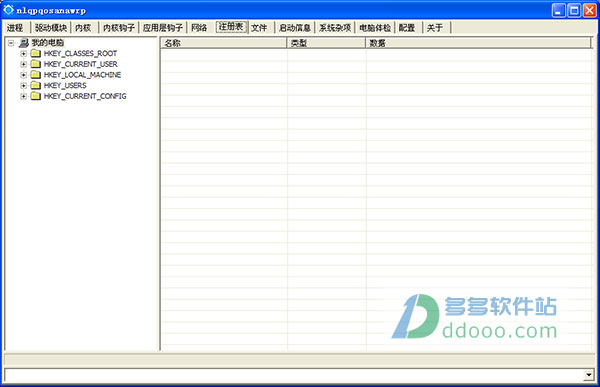
Task: Open the 电脑体检 tab
Action: [375, 28]
